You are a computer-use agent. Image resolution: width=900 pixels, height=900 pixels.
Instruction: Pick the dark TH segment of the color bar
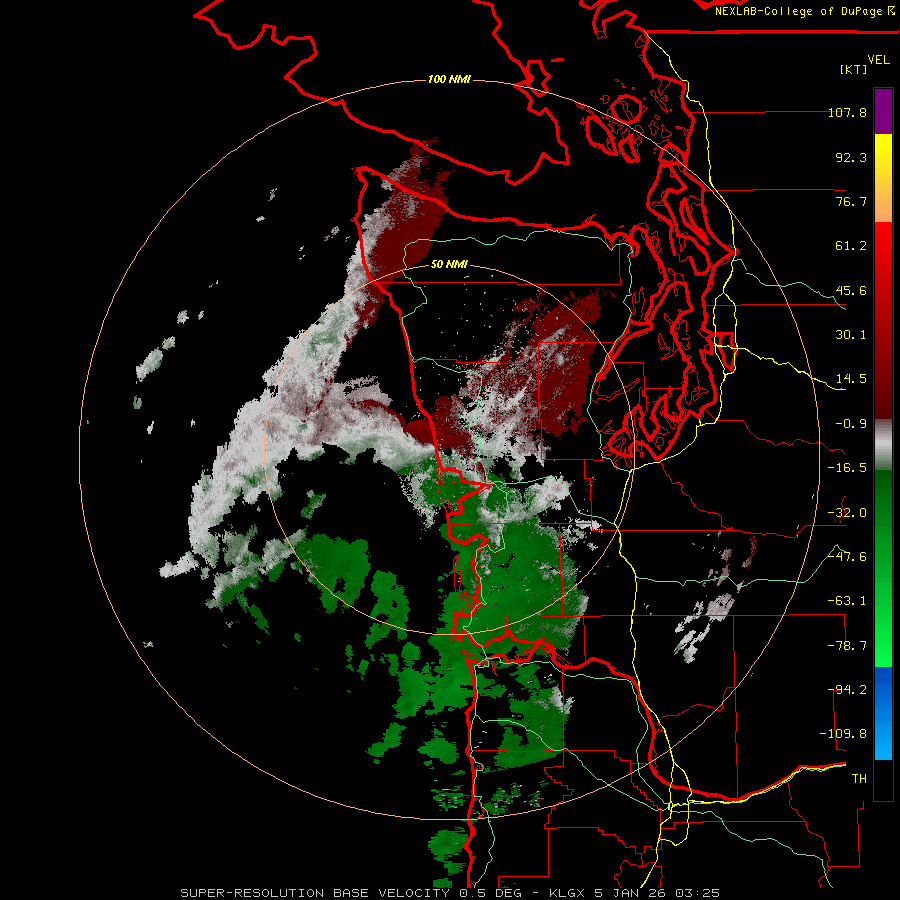(883, 779)
